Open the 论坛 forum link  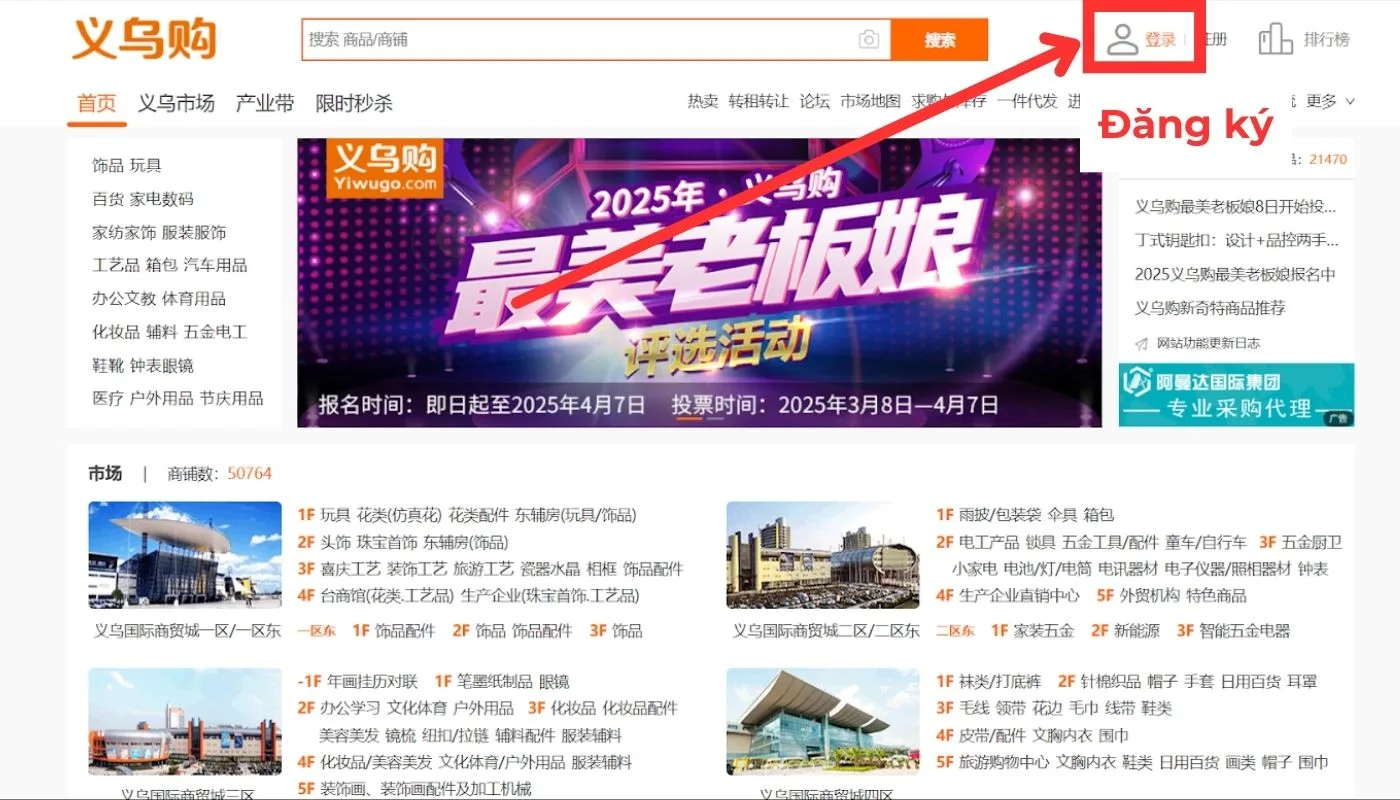point(815,101)
